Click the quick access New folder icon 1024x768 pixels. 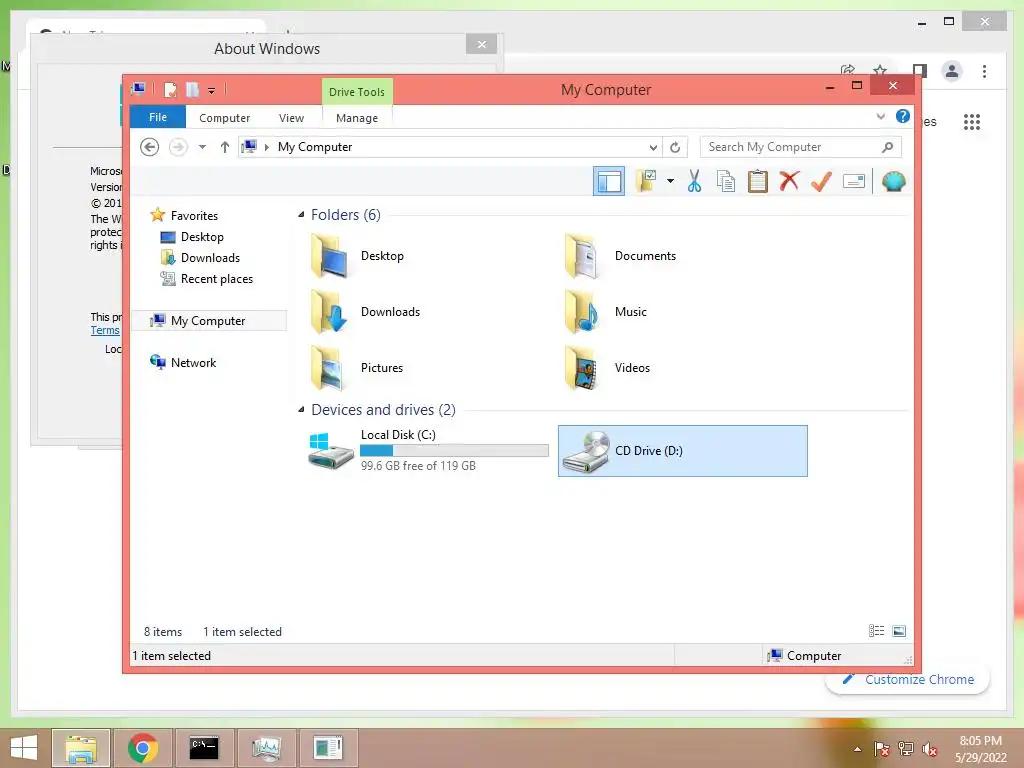point(192,89)
